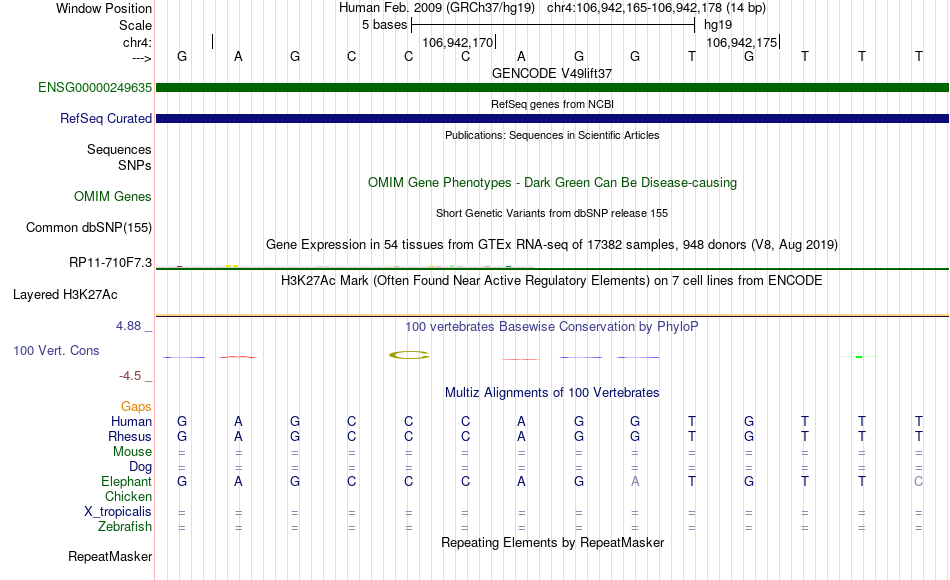
Task: Open the Layered H3K27Ac track label
Action: click(x=65, y=295)
